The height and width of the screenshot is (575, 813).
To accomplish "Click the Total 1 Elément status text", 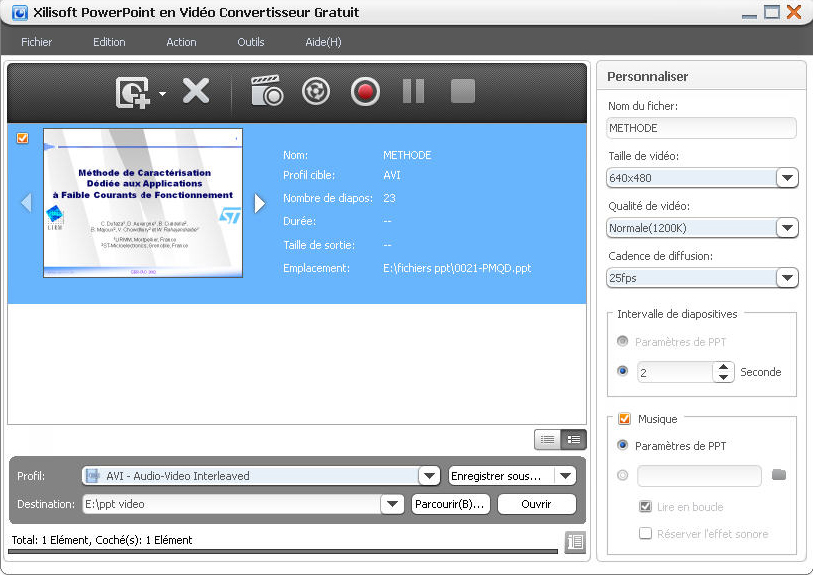I will 102,540.
